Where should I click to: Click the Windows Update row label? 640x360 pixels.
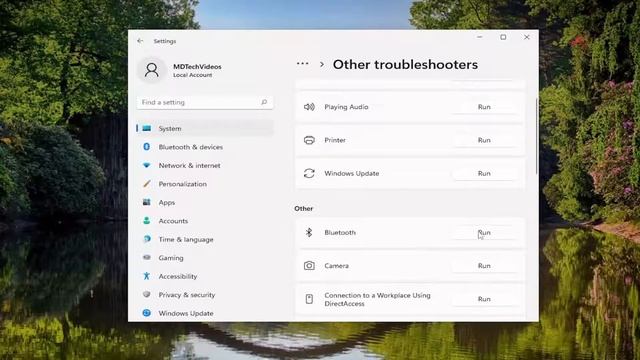[x=351, y=173]
